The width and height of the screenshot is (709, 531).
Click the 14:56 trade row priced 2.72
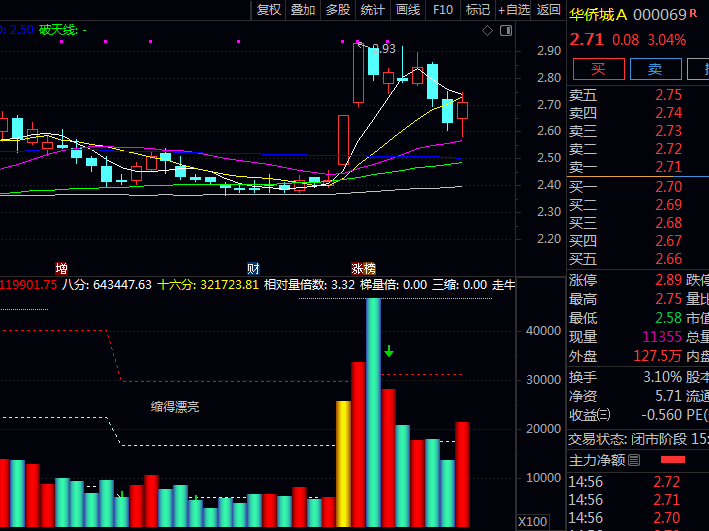[x=638, y=482]
